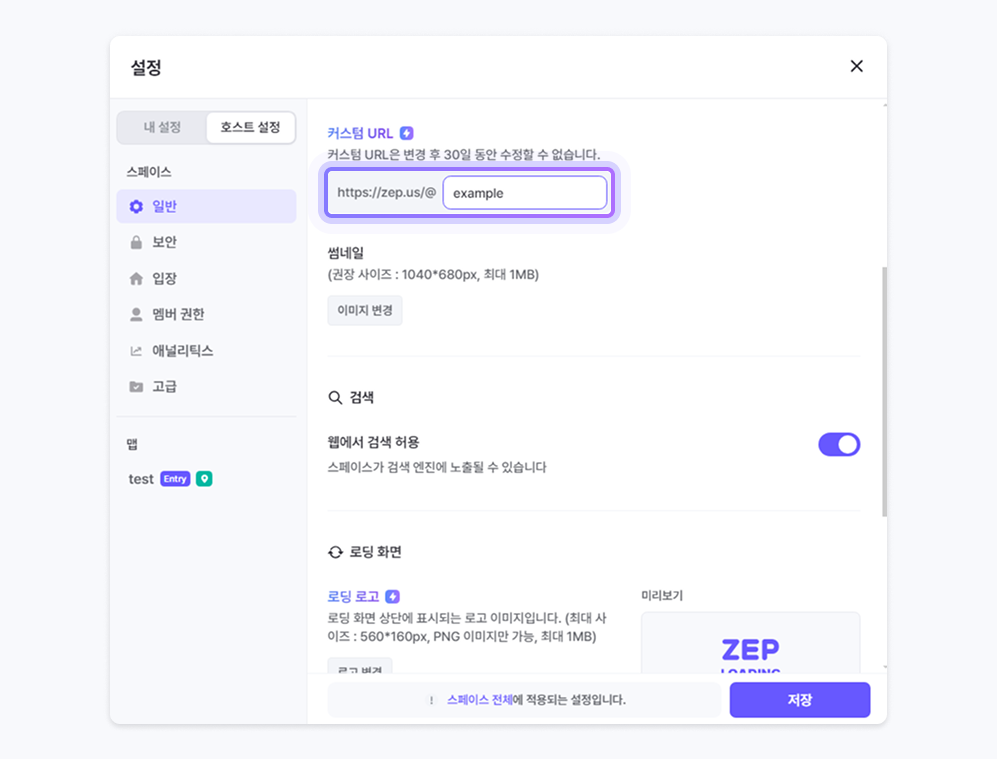
Task: Click the 스페이스 전체 link text
Action: coord(479,700)
